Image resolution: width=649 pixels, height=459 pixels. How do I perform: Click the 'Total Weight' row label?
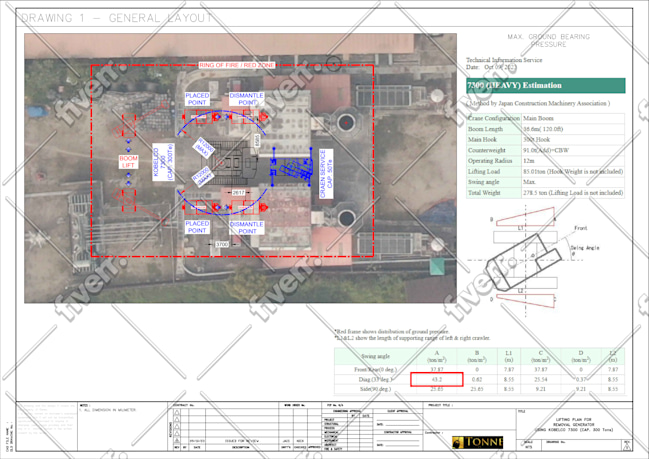coord(484,193)
